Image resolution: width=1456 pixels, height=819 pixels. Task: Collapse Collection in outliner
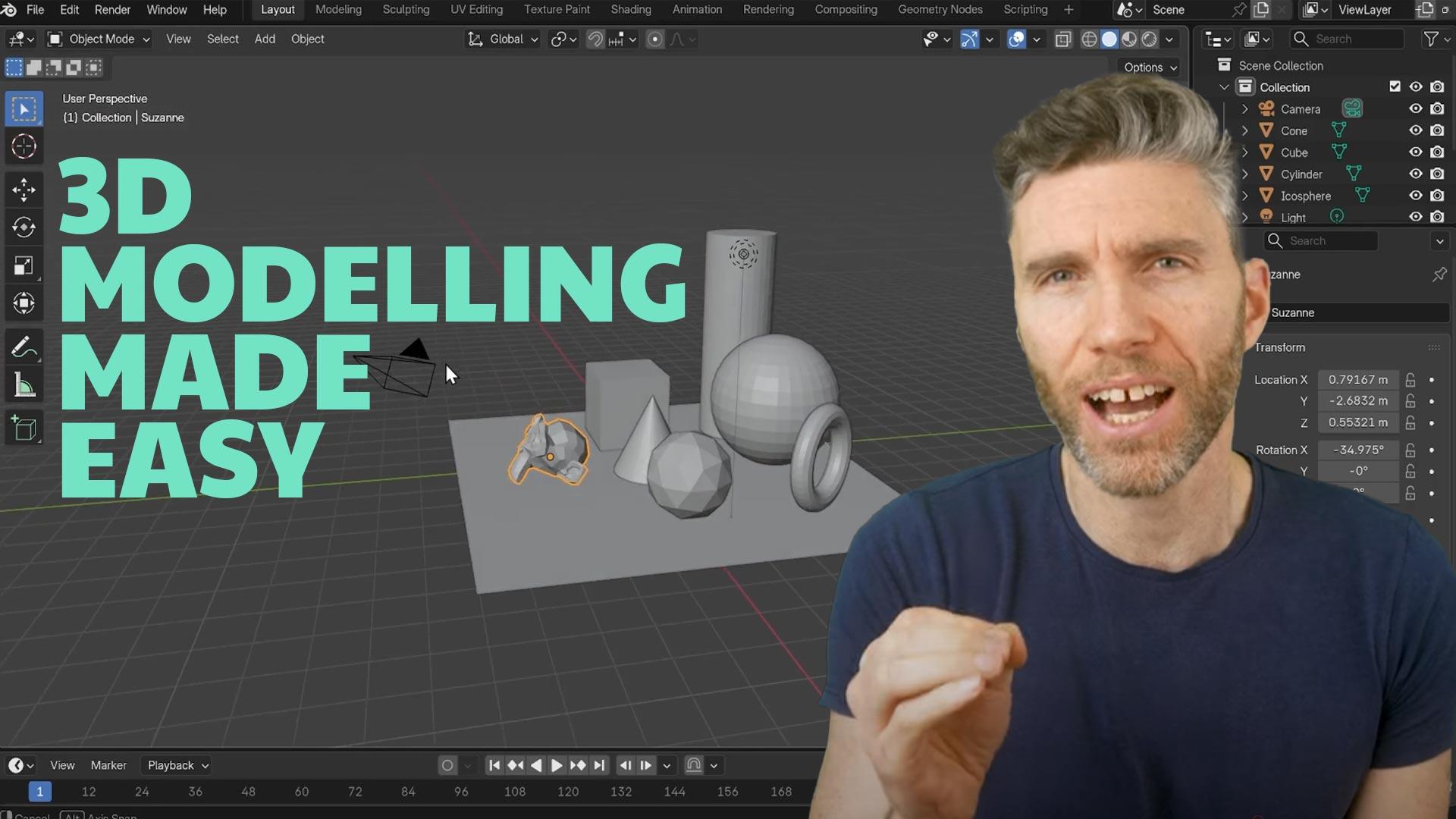[x=1224, y=87]
